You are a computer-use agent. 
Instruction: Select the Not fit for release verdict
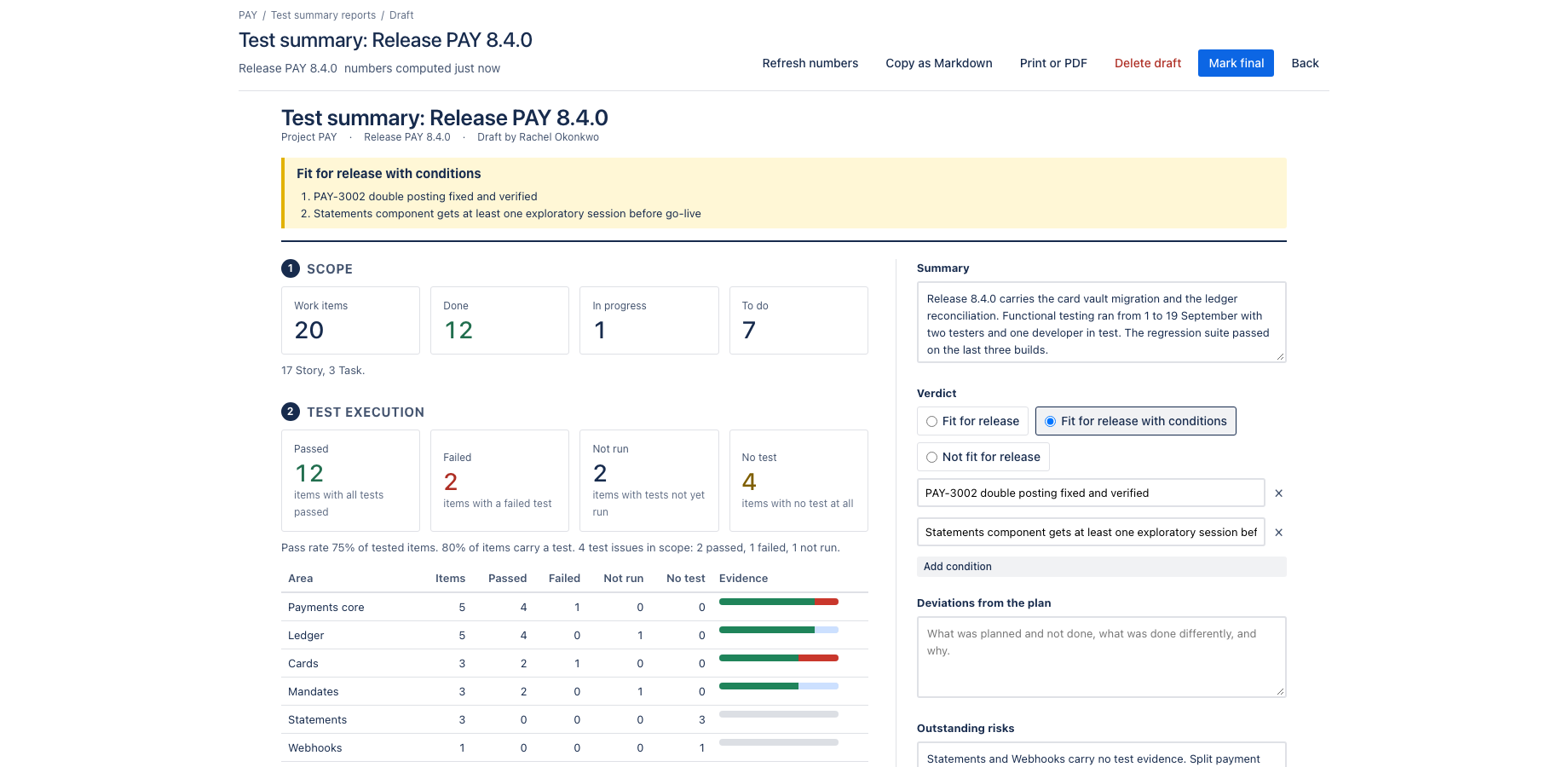click(x=983, y=457)
